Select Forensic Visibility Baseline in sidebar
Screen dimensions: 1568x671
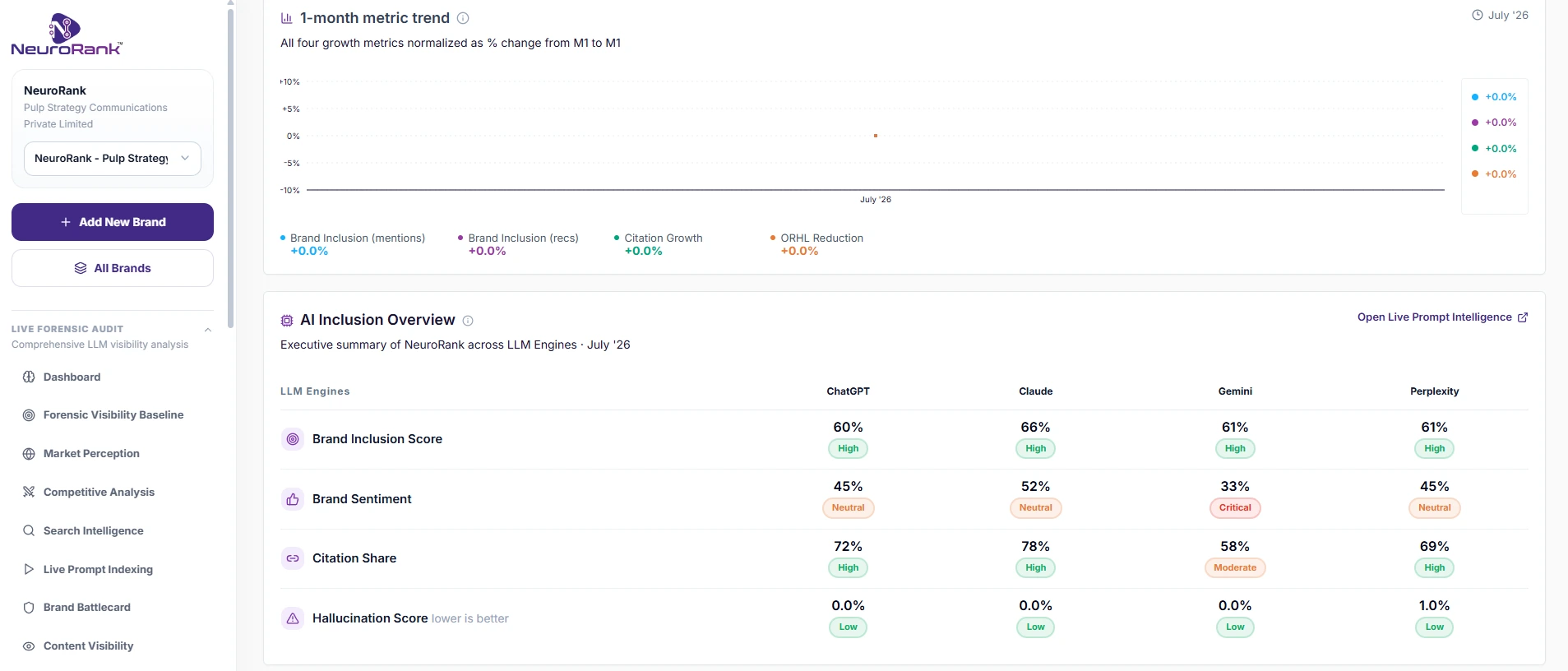(113, 415)
